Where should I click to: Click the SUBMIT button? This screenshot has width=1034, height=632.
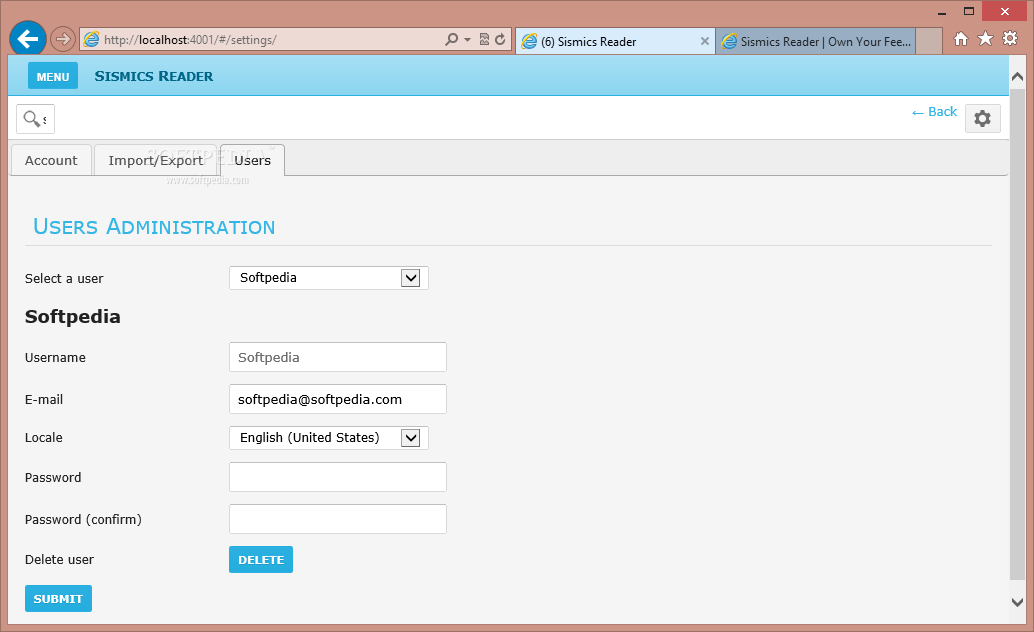[58, 598]
